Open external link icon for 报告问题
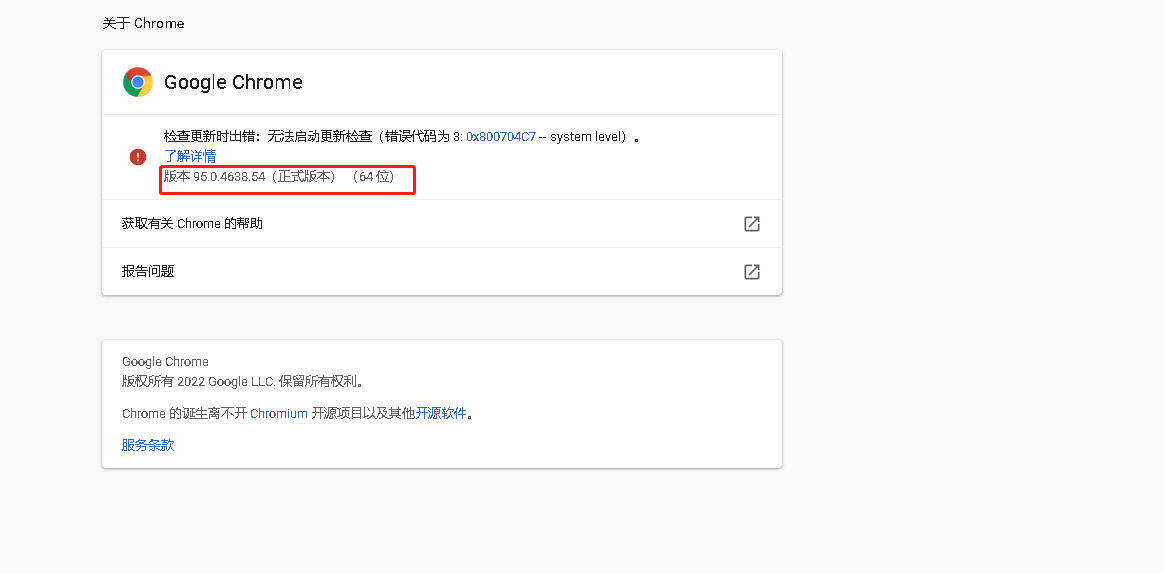 click(751, 271)
